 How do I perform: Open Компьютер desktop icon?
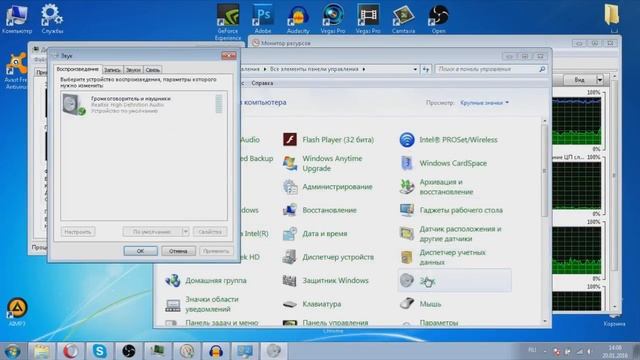pos(17,18)
